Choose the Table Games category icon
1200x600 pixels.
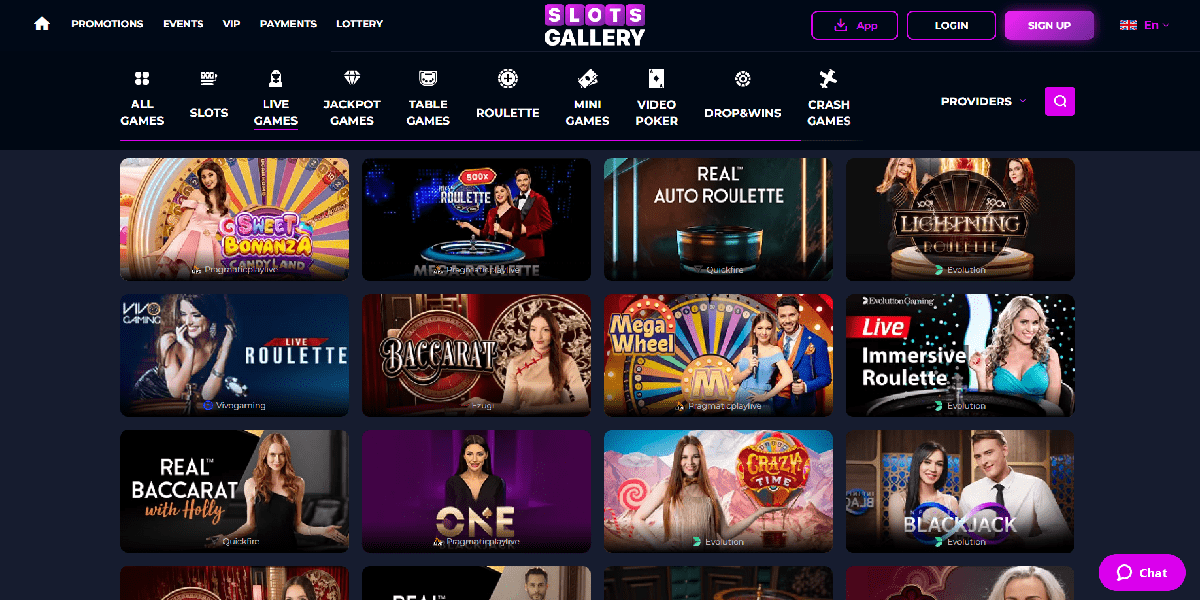428,78
